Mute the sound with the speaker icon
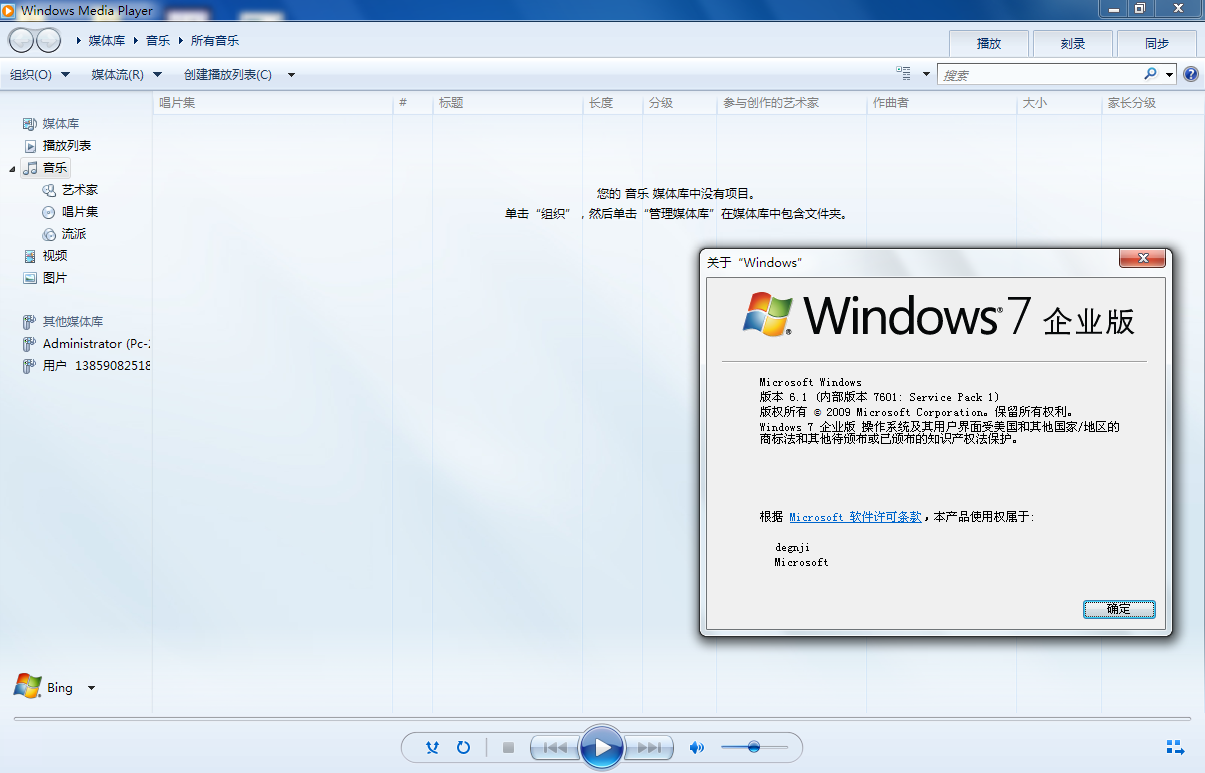This screenshot has height=773, width=1205. coord(697,747)
